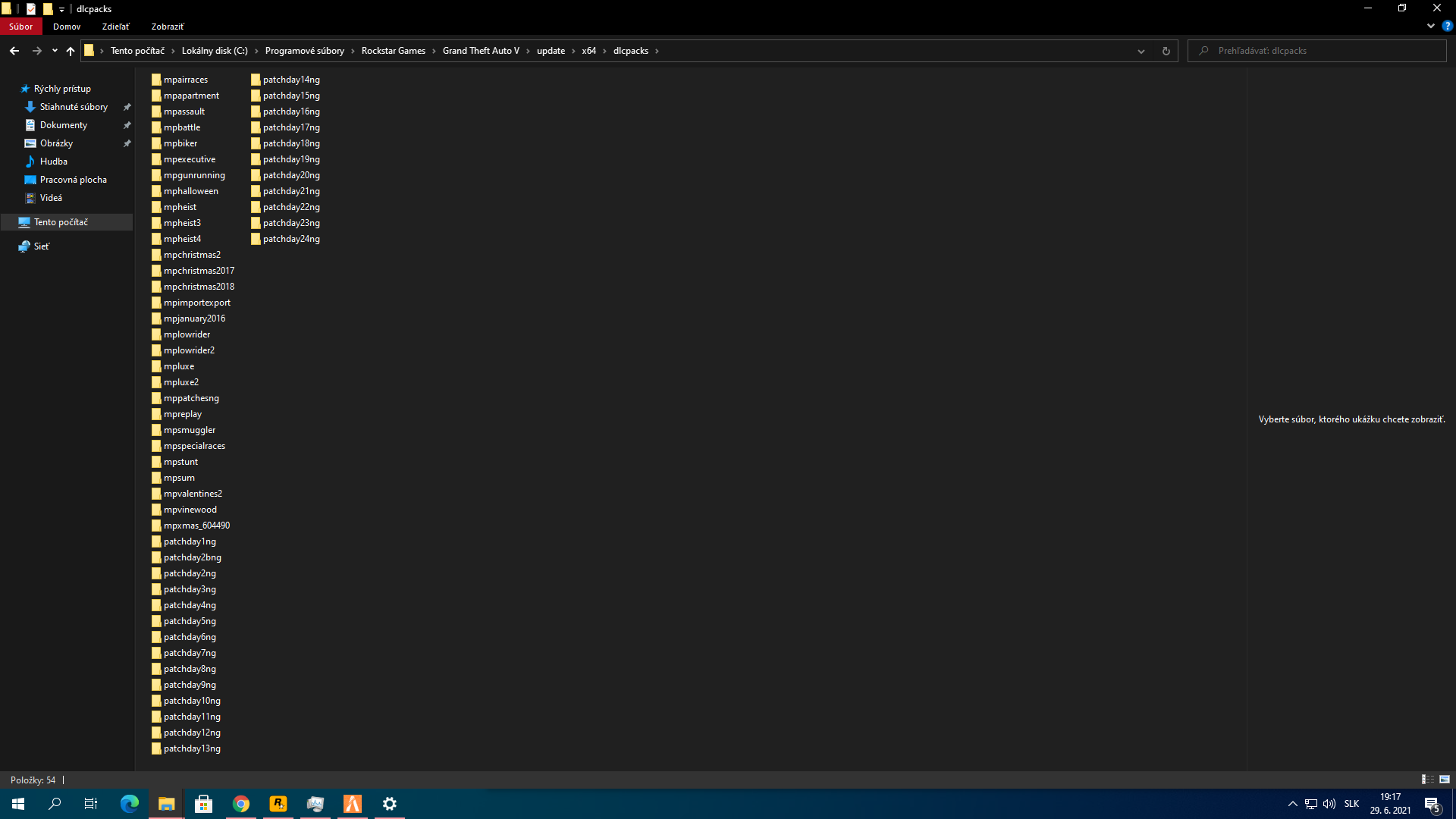Navigate up one level with the up arrow

(70, 51)
